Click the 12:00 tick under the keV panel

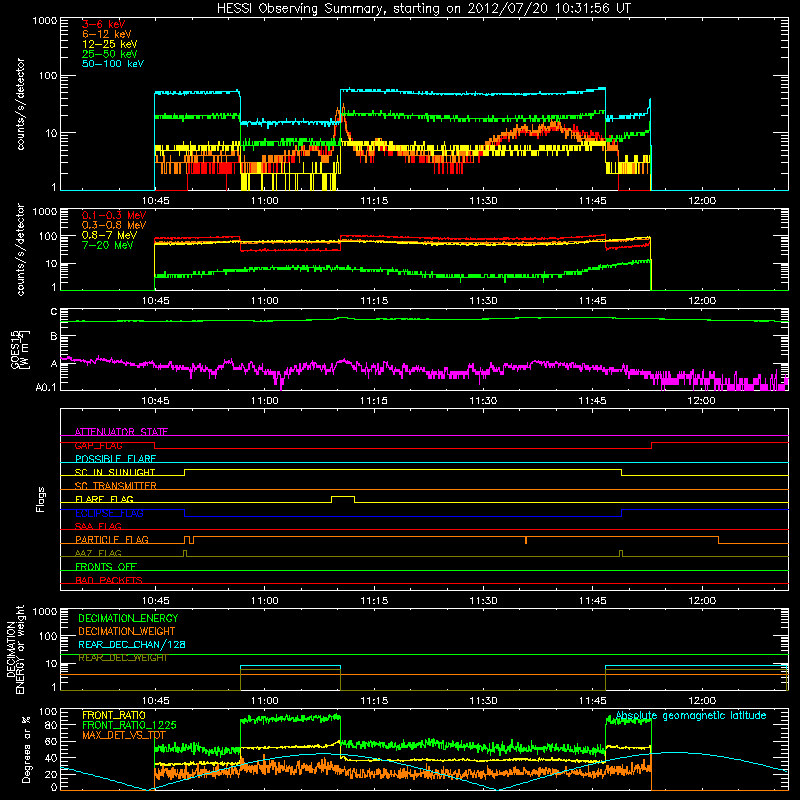pos(702,201)
